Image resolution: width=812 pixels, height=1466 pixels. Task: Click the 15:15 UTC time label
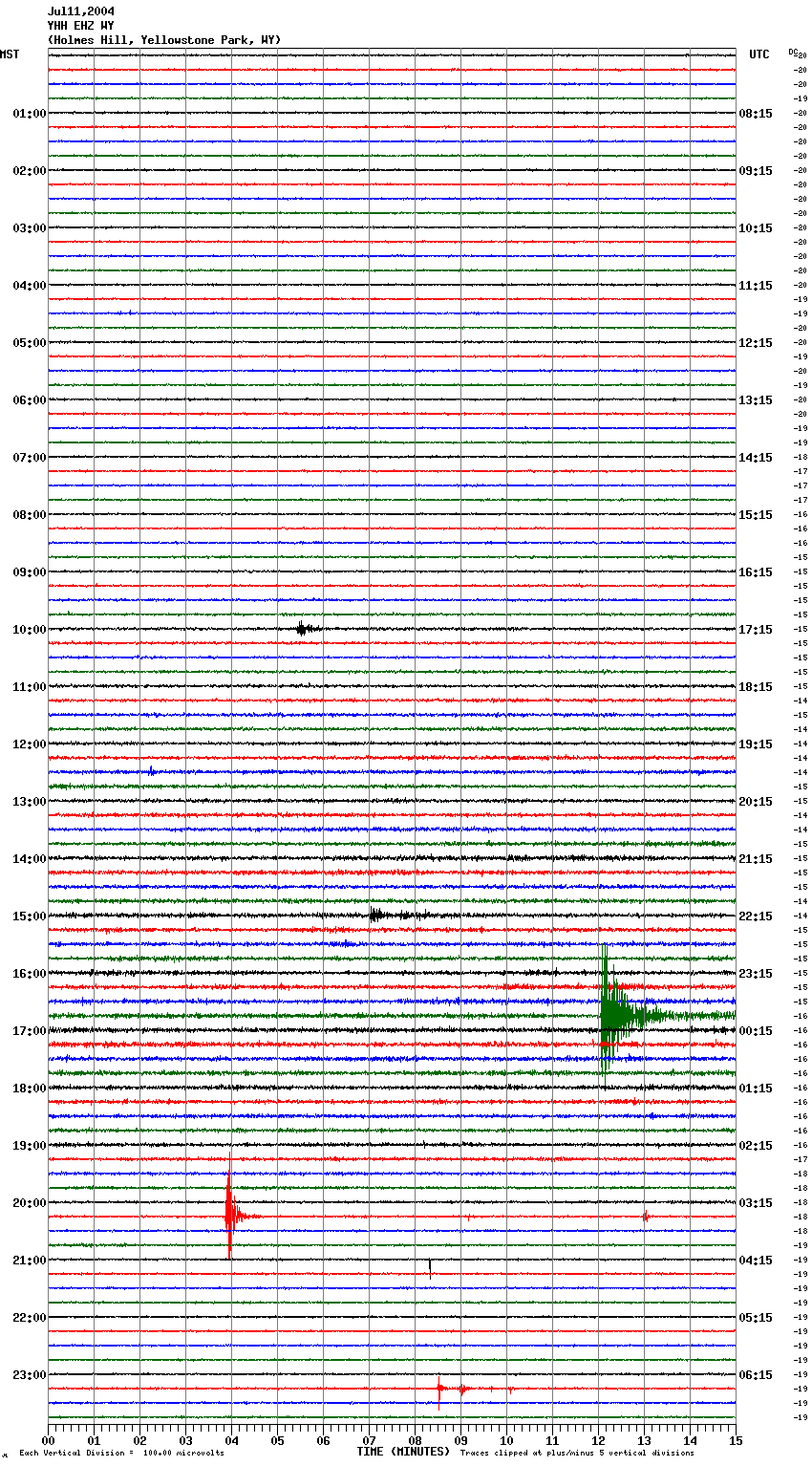point(756,515)
